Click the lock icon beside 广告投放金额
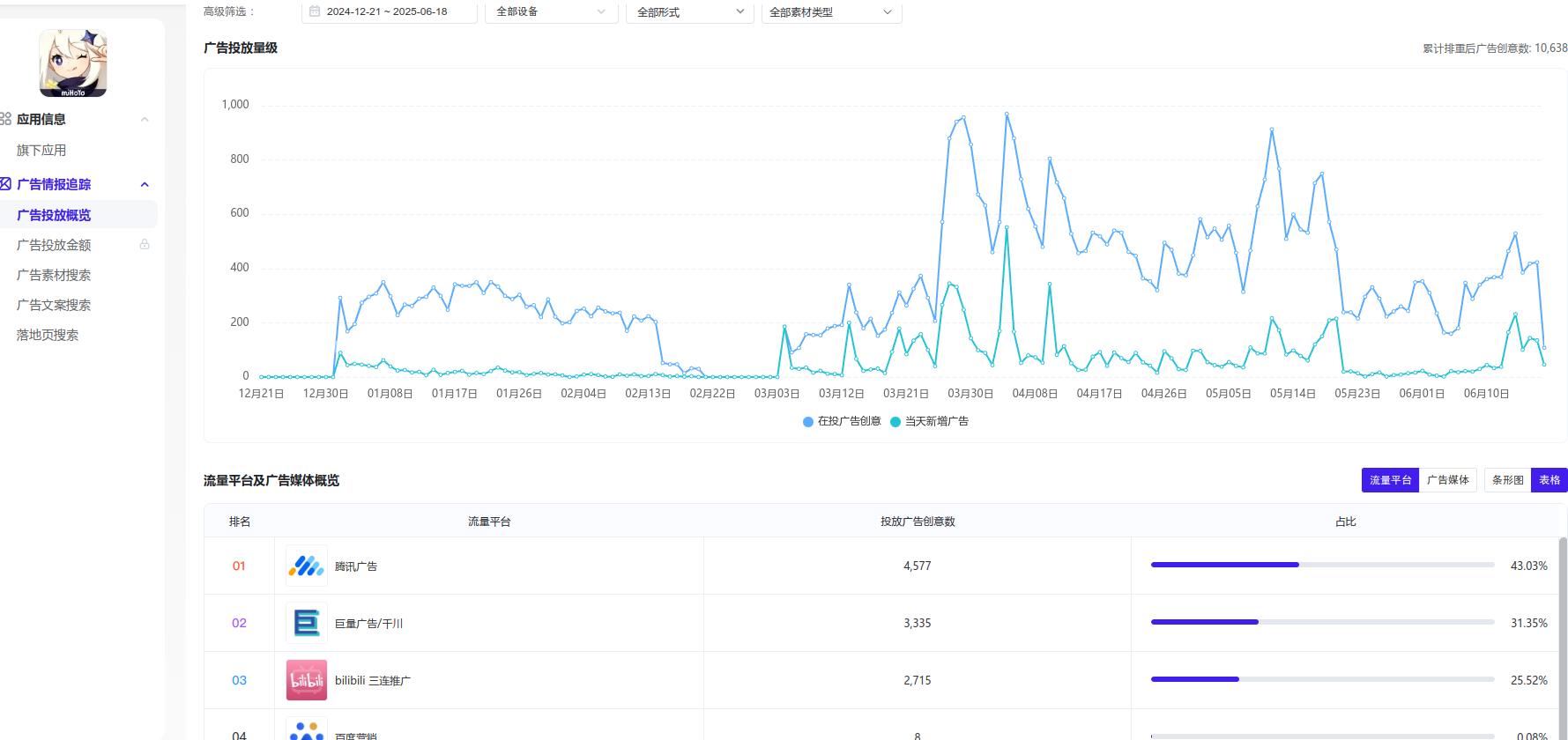 (x=145, y=244)
